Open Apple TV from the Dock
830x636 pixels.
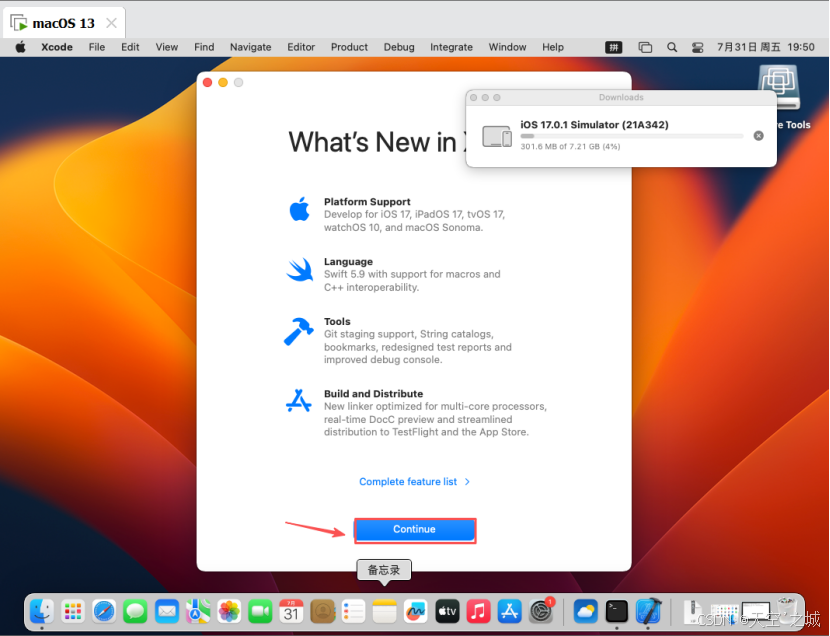tap(447, 612)
